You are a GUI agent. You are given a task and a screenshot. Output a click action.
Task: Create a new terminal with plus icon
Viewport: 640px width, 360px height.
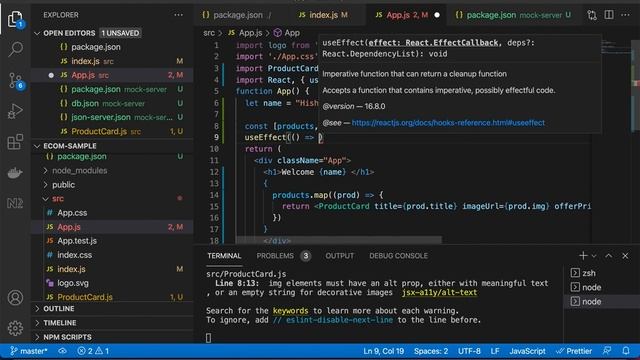[x=583, y=256]
